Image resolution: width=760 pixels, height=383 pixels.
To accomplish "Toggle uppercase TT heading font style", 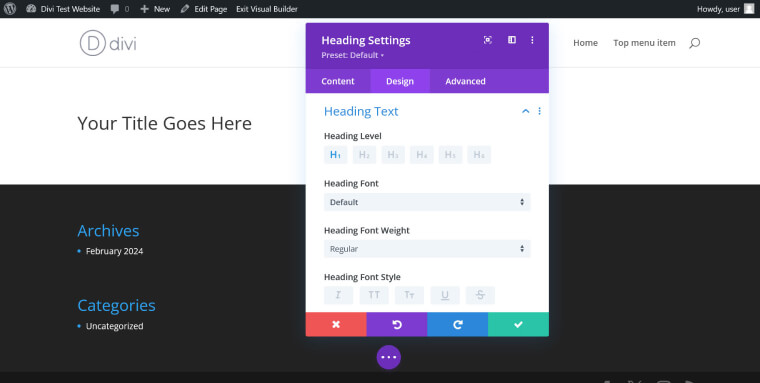I will pyautogui.click(x=374, y=295).
